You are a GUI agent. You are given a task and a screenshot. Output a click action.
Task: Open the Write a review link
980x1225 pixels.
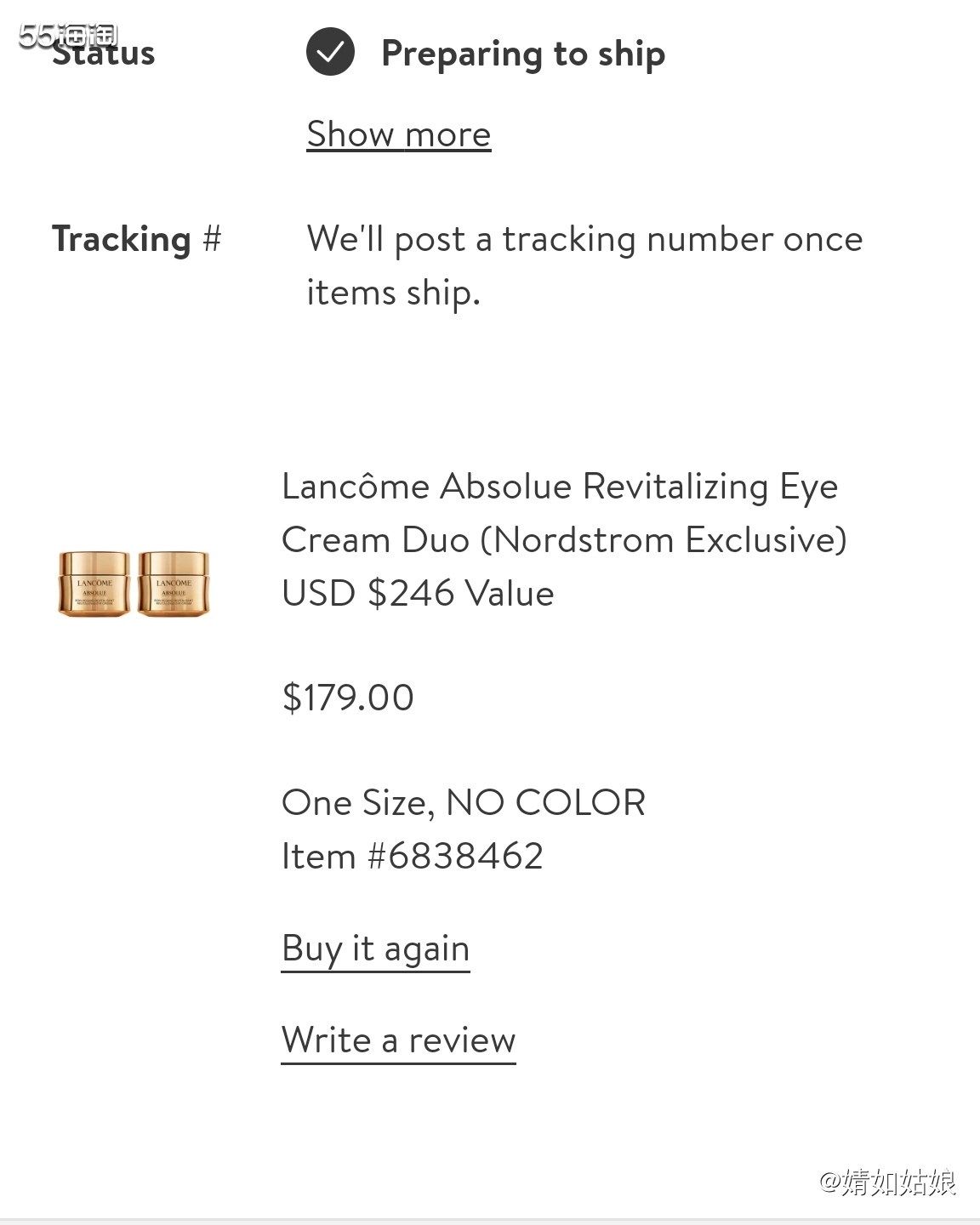click(x=398, y=1040)
